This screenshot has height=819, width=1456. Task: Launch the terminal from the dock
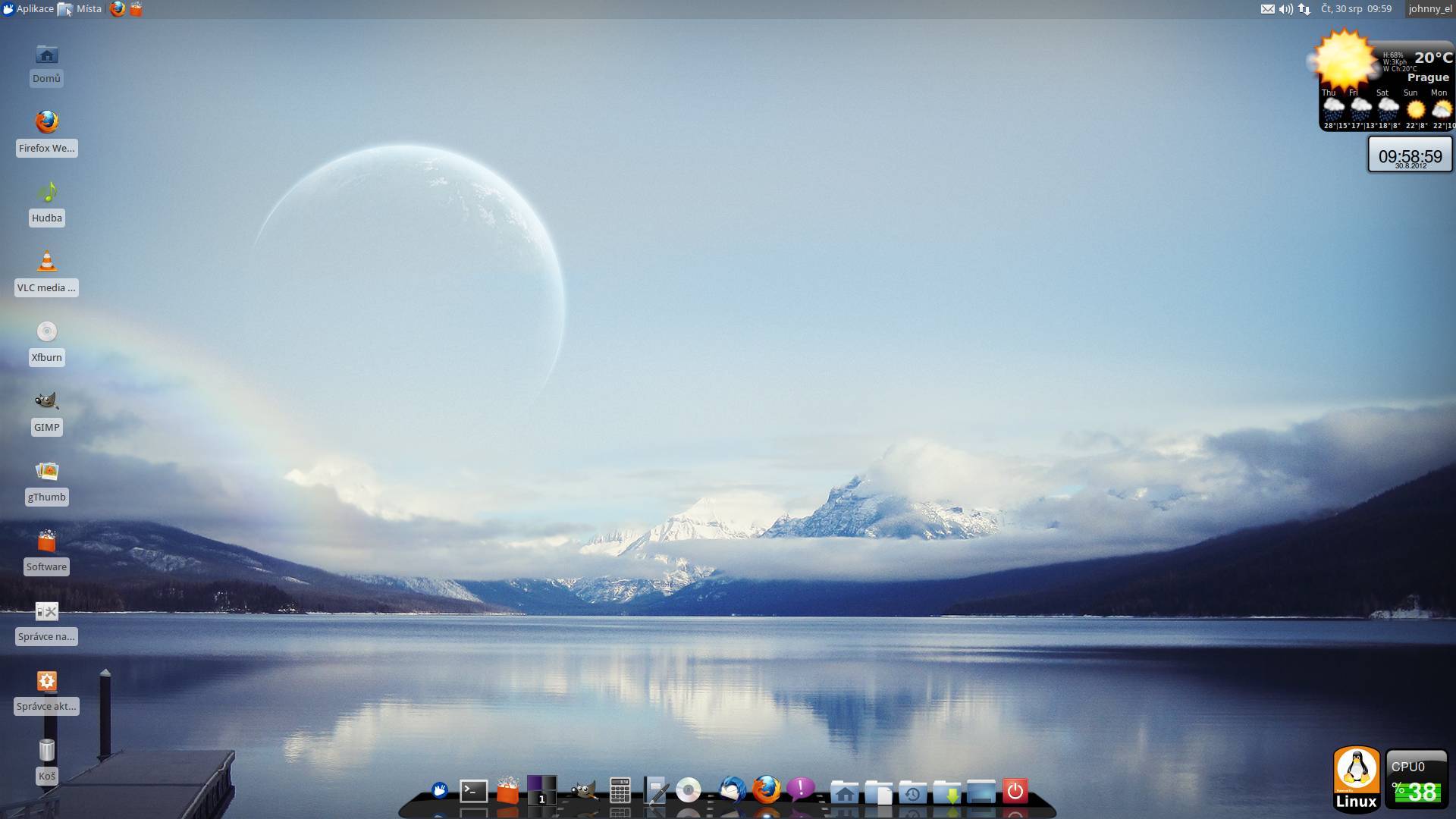[473, 791]
